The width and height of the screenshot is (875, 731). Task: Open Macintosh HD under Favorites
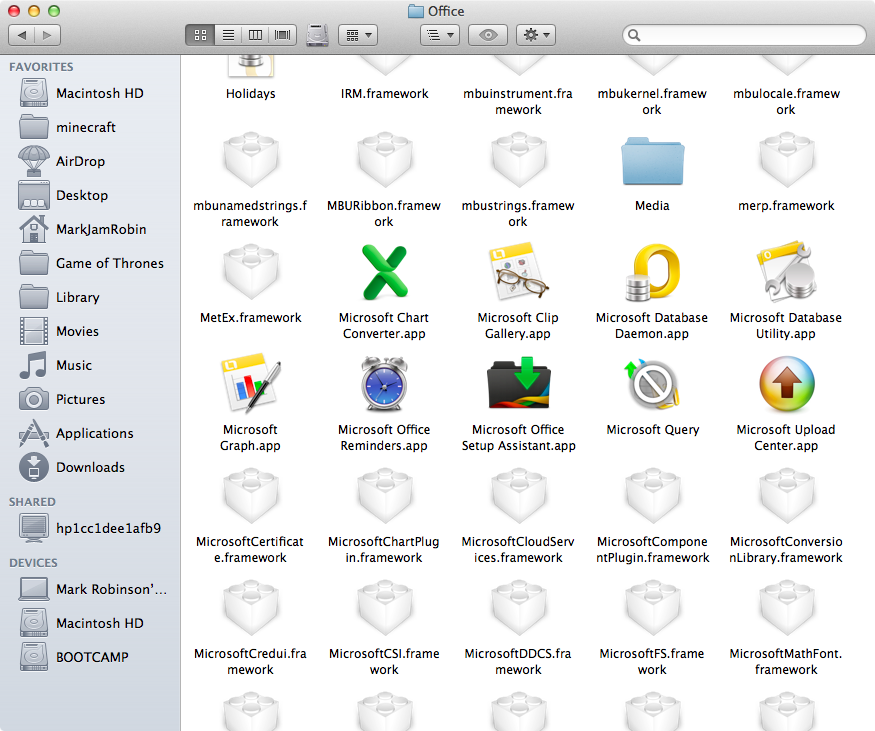coord(90,93)
